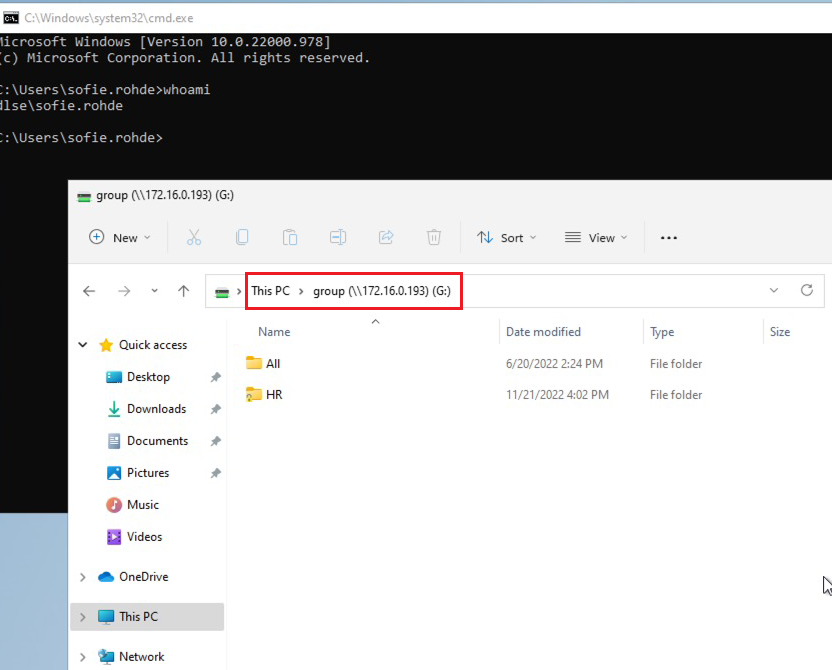832x670 pixels.
Task: Click the Rename icon in toolbar
Action: tap(338, 237)
